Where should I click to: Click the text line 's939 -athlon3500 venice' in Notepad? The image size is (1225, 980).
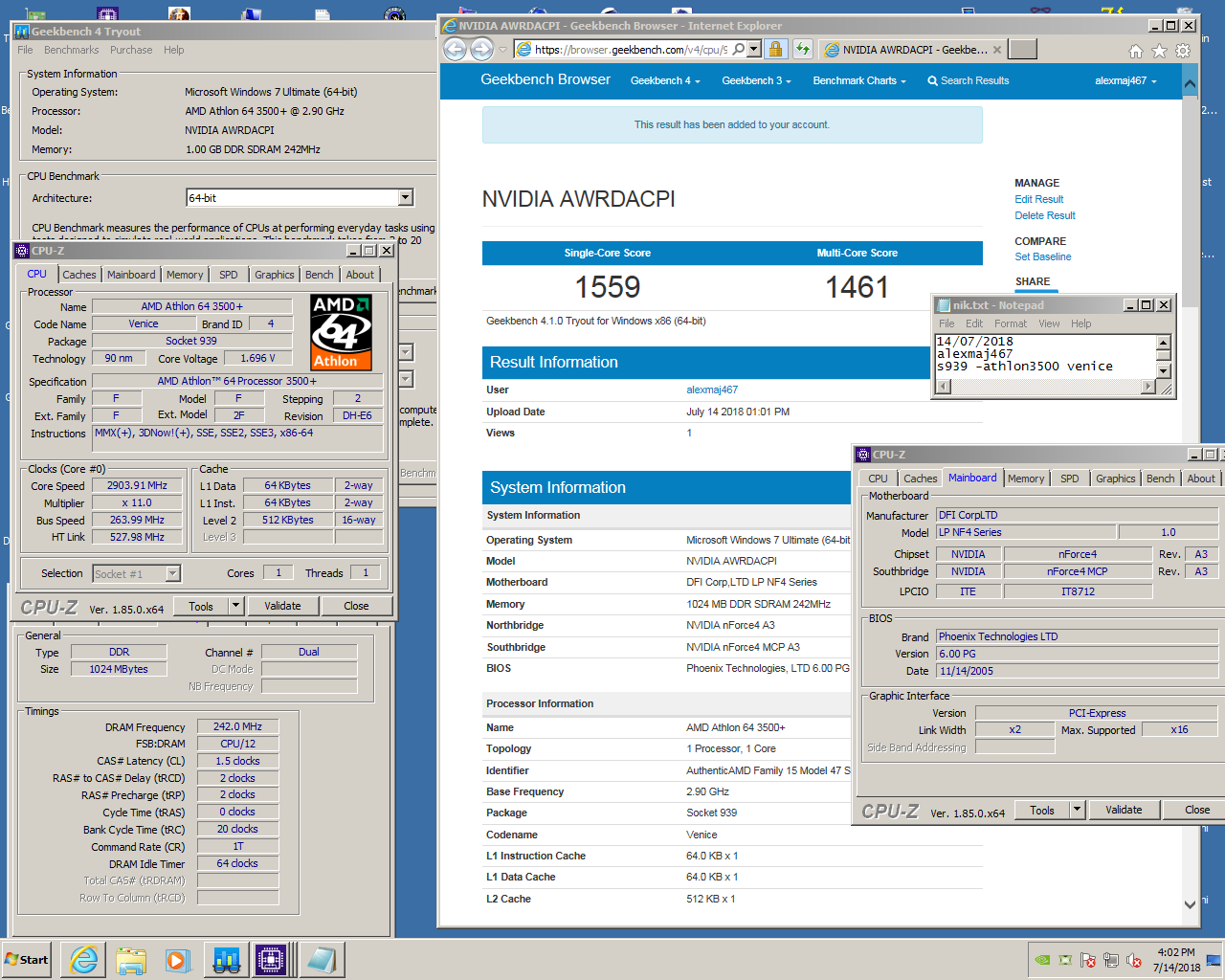coord(1025,366)
